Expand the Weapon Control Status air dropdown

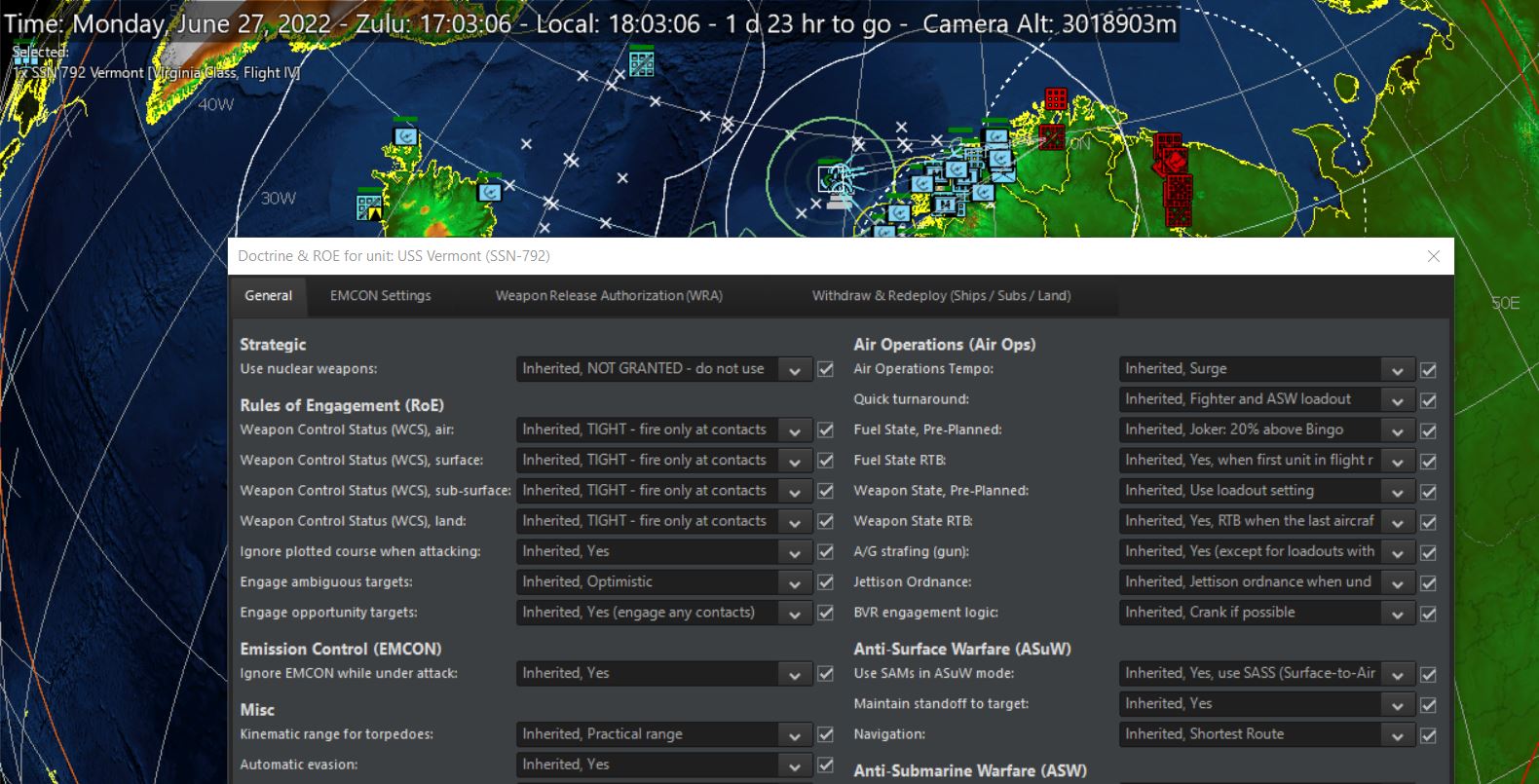[x=664, y=429]
